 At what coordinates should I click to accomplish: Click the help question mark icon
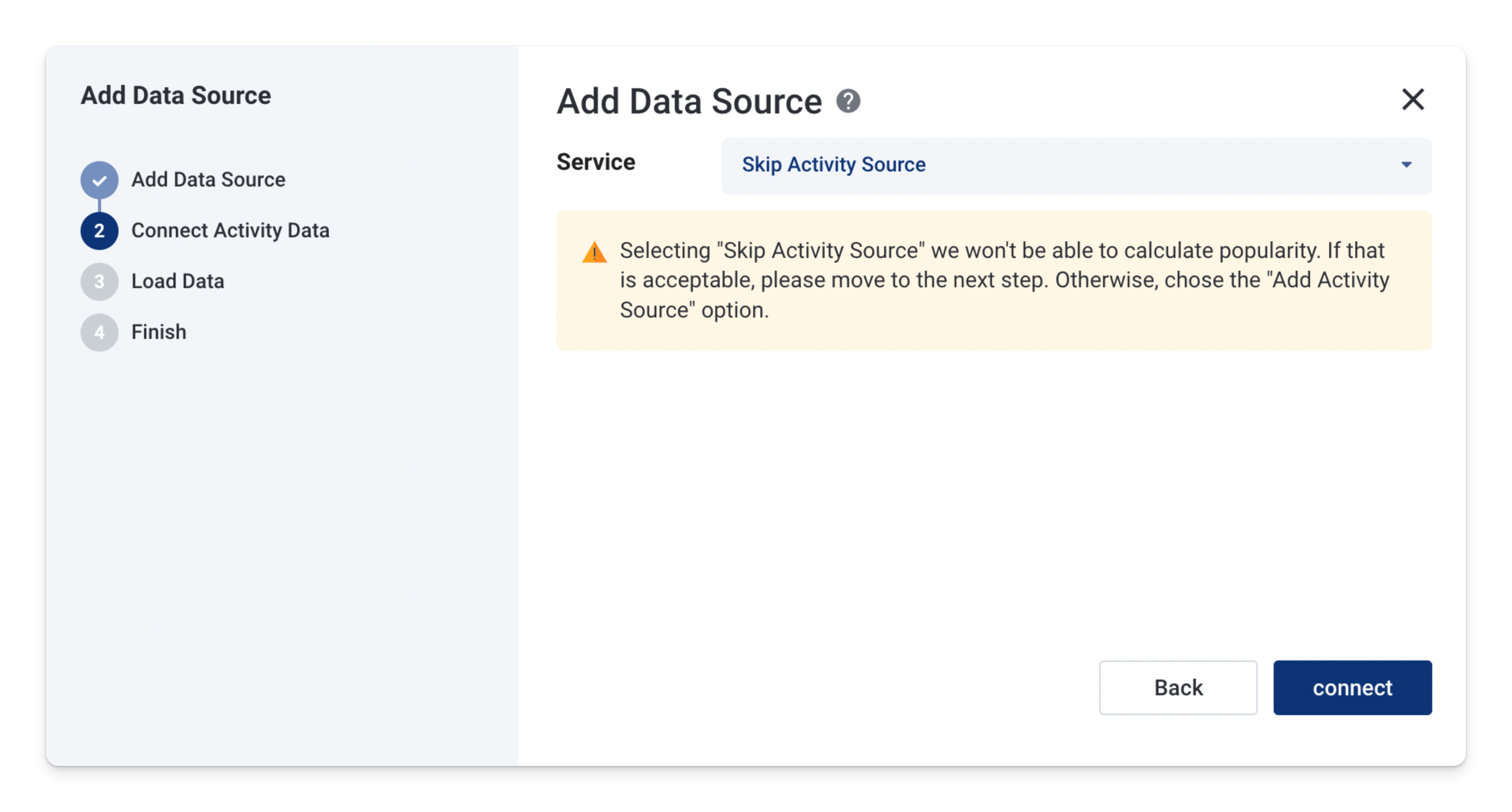point(848,101)
